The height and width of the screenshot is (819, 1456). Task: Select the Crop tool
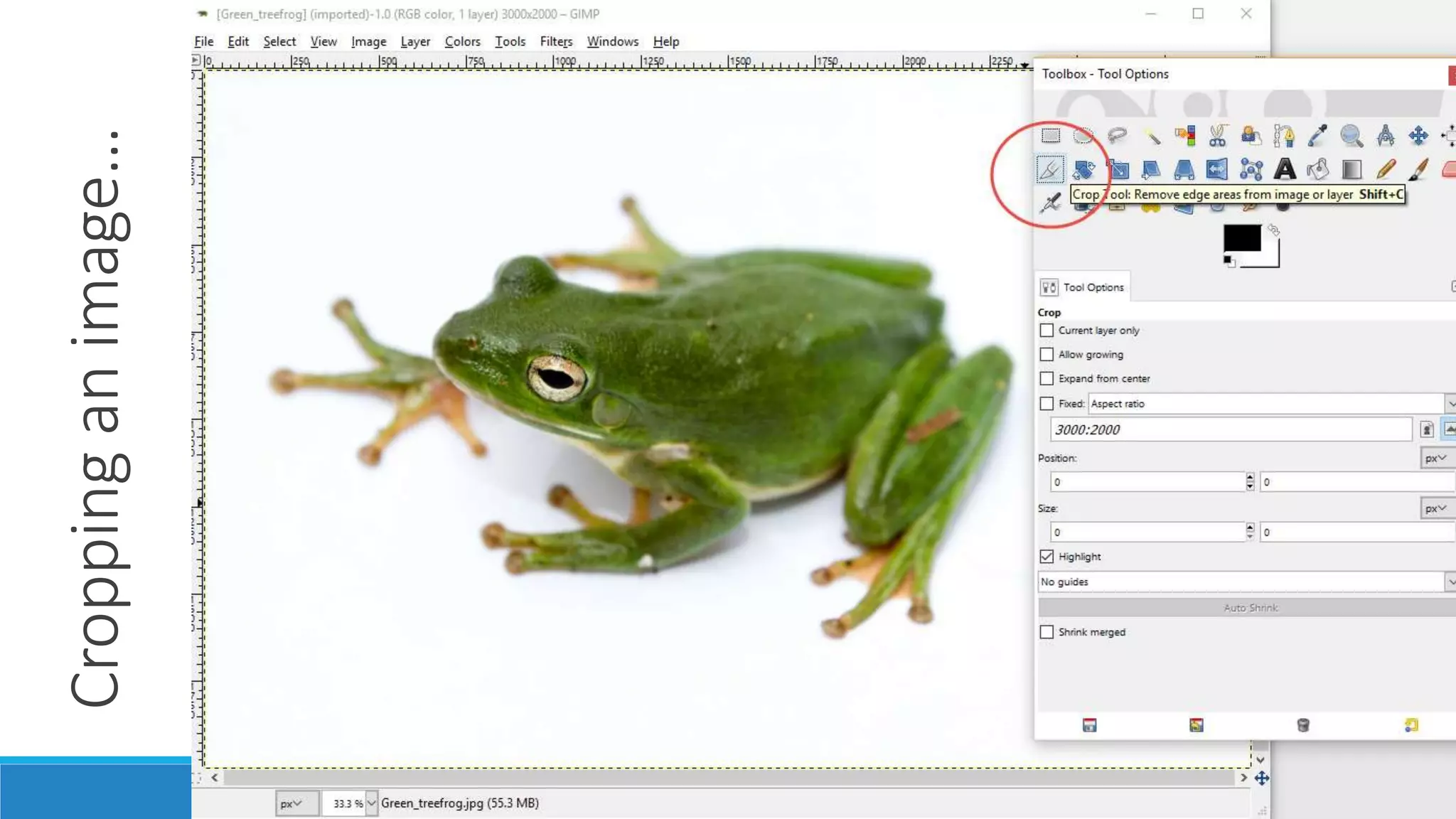pos(1050,170)
